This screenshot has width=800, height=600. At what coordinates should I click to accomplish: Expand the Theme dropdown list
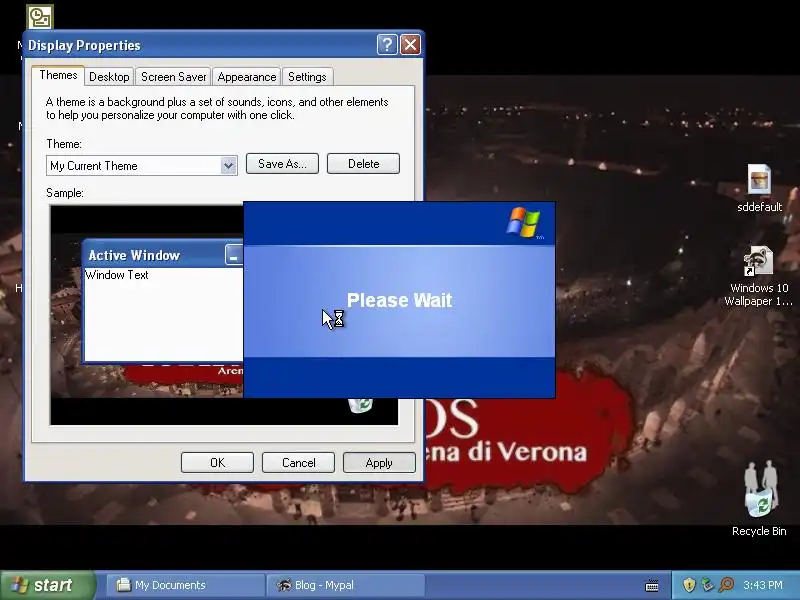click(x=229, y=165)
